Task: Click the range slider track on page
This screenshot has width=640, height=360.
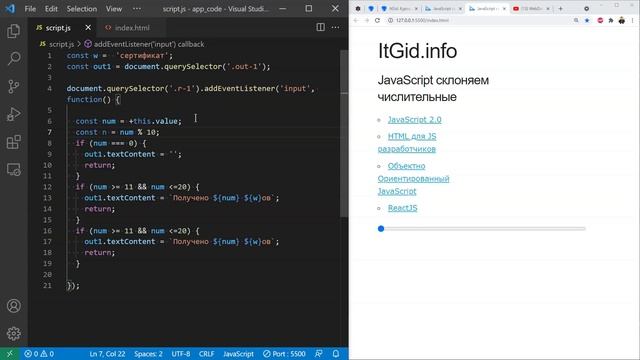Action: (x=482, y=229)
